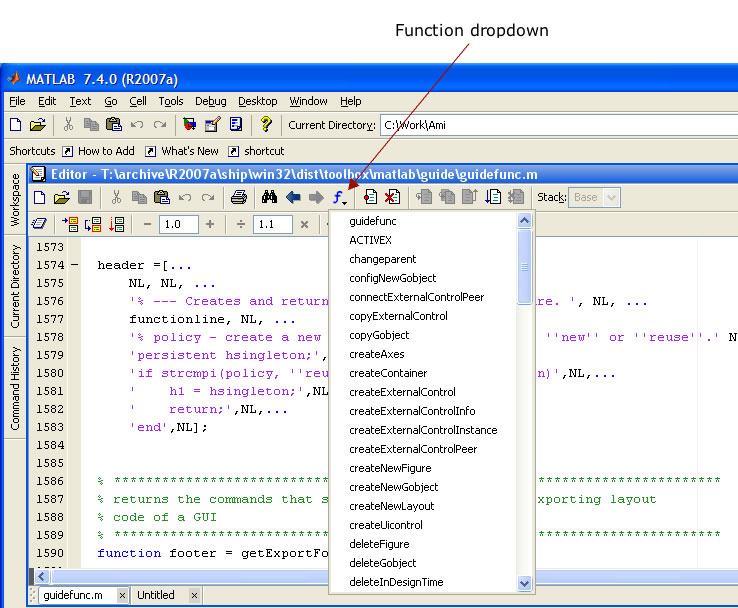This screenshot has width=738, height=608.
Task: Click the Help question mark icon
Action: [265, 125]
